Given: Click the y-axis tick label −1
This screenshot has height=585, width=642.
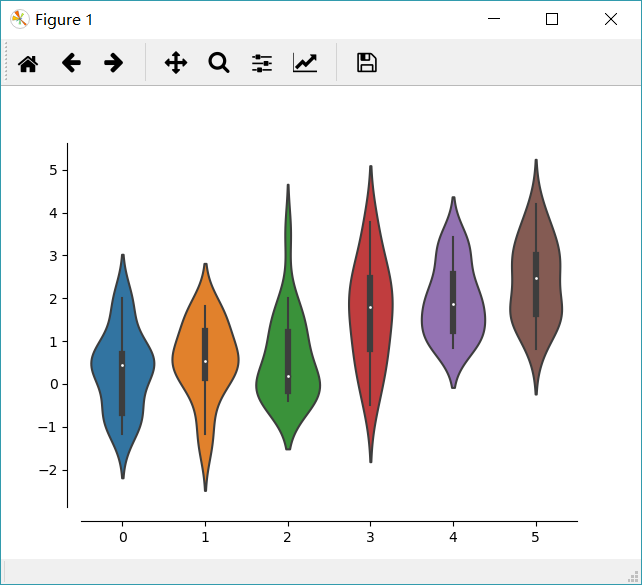Looking at the screenshot, I should click(x=48, y=427).
